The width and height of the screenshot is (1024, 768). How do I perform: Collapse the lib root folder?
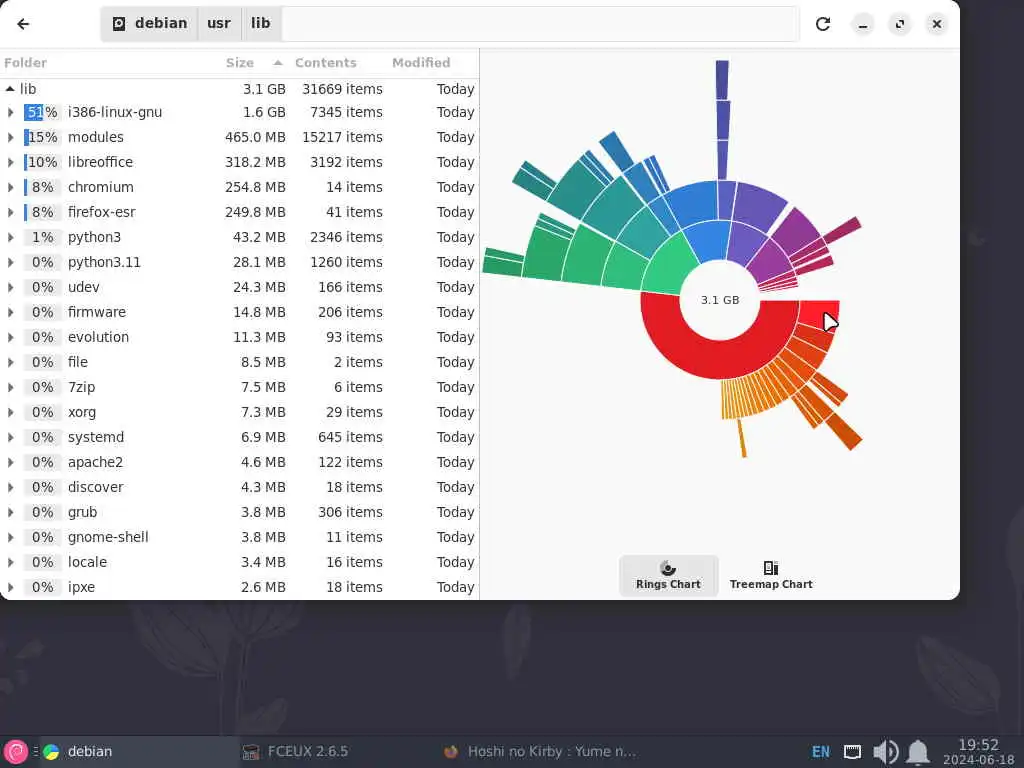click(10, 89)
